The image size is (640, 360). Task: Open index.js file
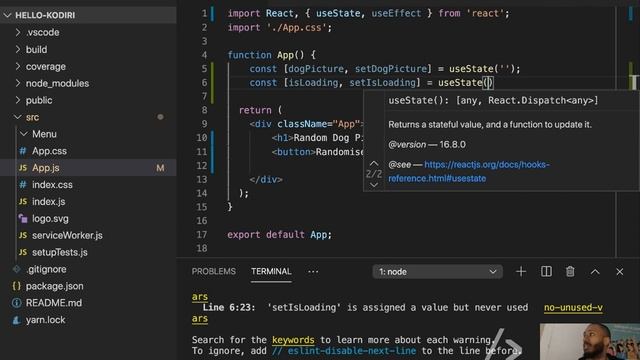pos(49,202)
